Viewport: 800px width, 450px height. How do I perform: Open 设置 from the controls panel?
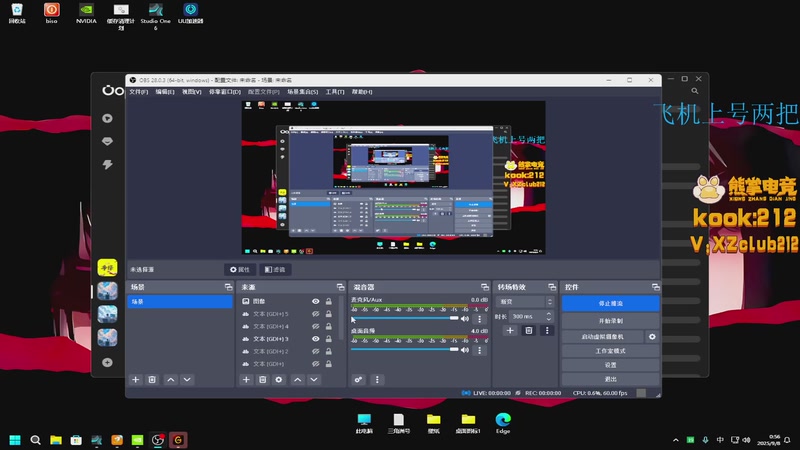610,365
